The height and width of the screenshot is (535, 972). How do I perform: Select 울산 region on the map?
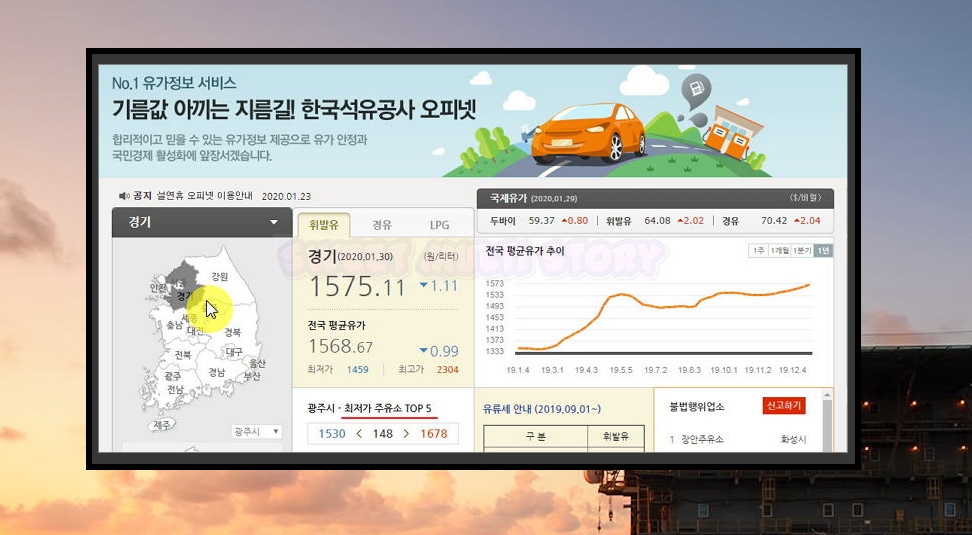[x=257, y=363]
